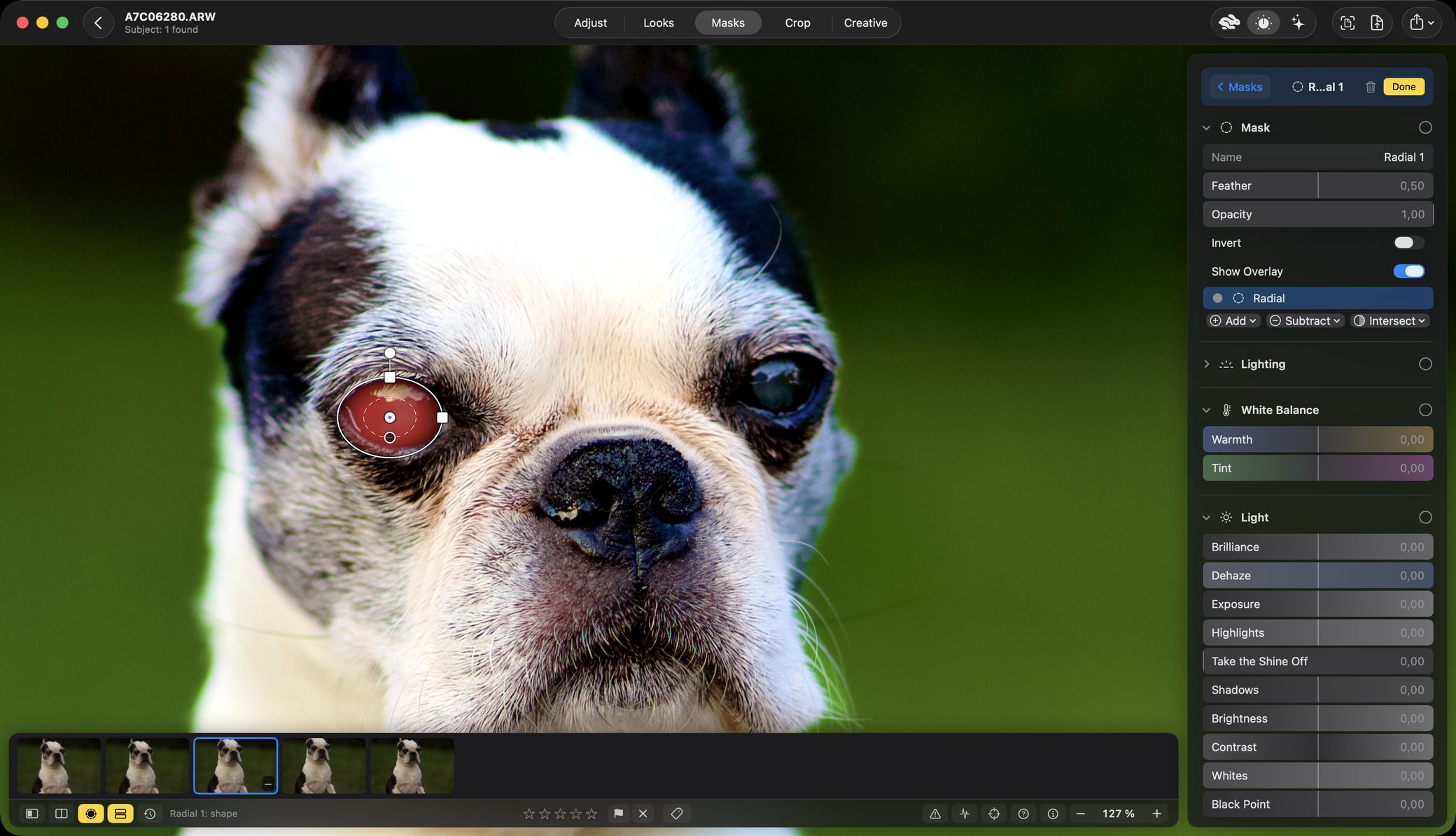Flag the photo with the flag icon
This screenshot has width=1456, height=836.
point(618,814)
